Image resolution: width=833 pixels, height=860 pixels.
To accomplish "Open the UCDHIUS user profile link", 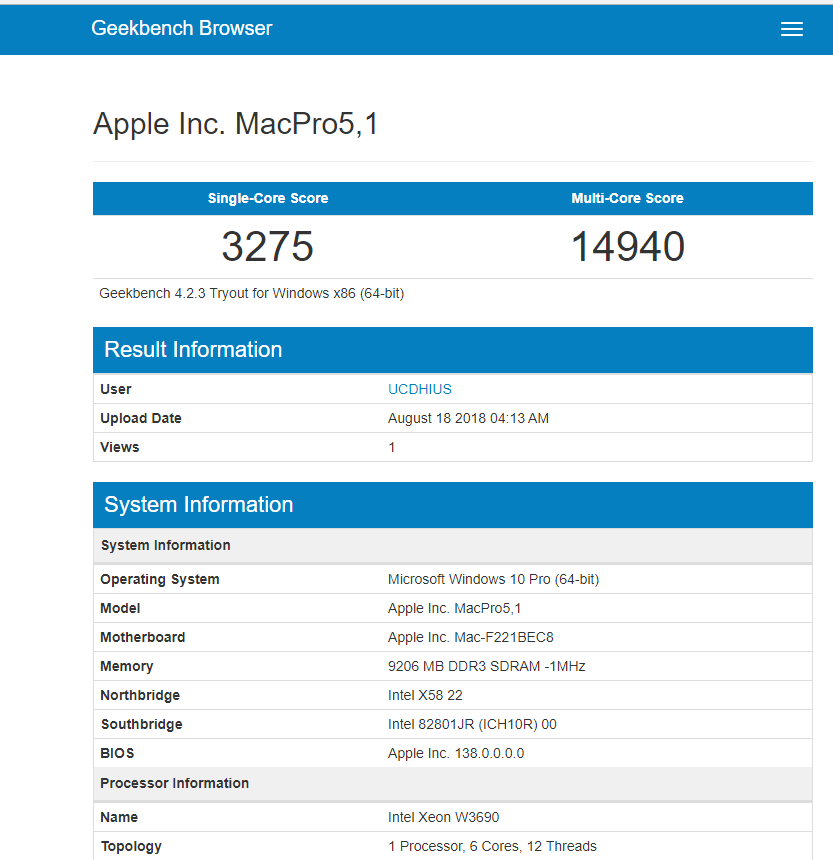I will click(x=419, y=389).
